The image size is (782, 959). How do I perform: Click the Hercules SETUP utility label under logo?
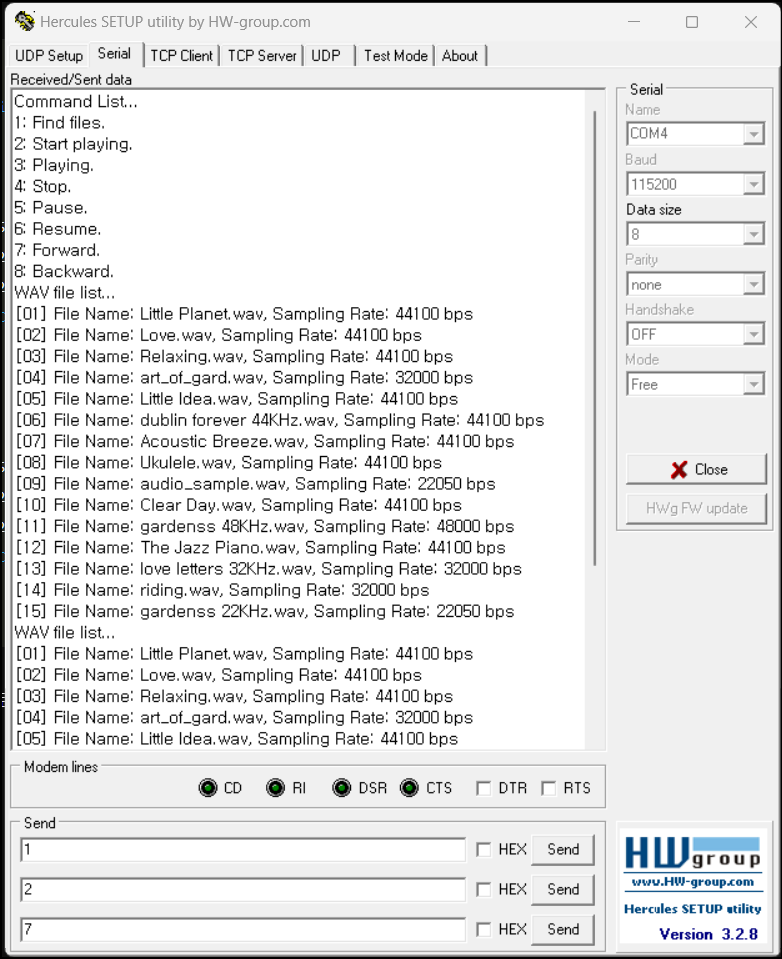pyautogui.click(x=692, y=909)
